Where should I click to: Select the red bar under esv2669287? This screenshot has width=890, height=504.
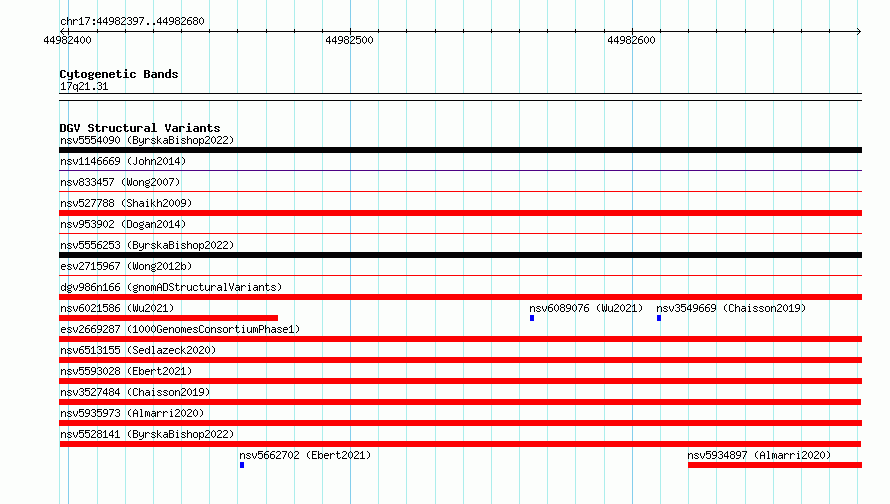click(460, 339)
